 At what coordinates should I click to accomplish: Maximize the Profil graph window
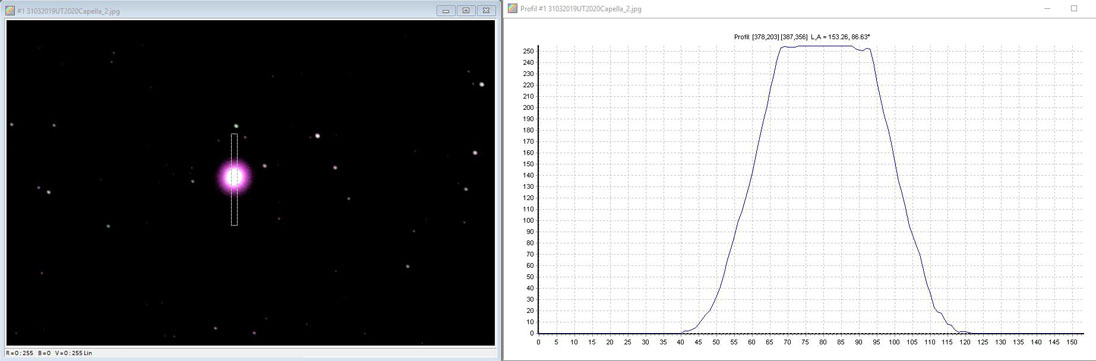coord(1074,8)
